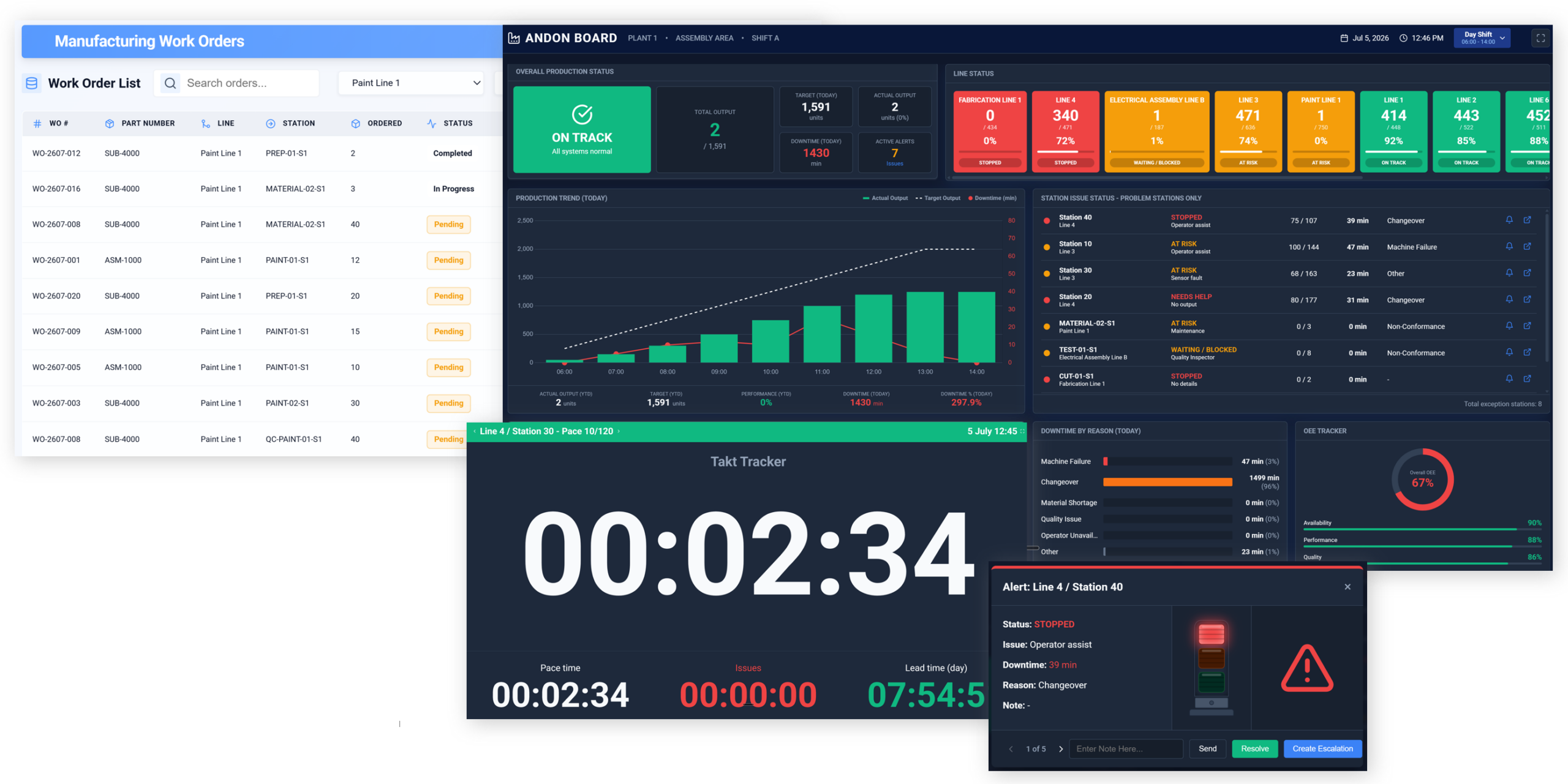Click the Downtime (min) legend entry
The height and width of the screenshot is (784, 1568).
pos(992,198)
